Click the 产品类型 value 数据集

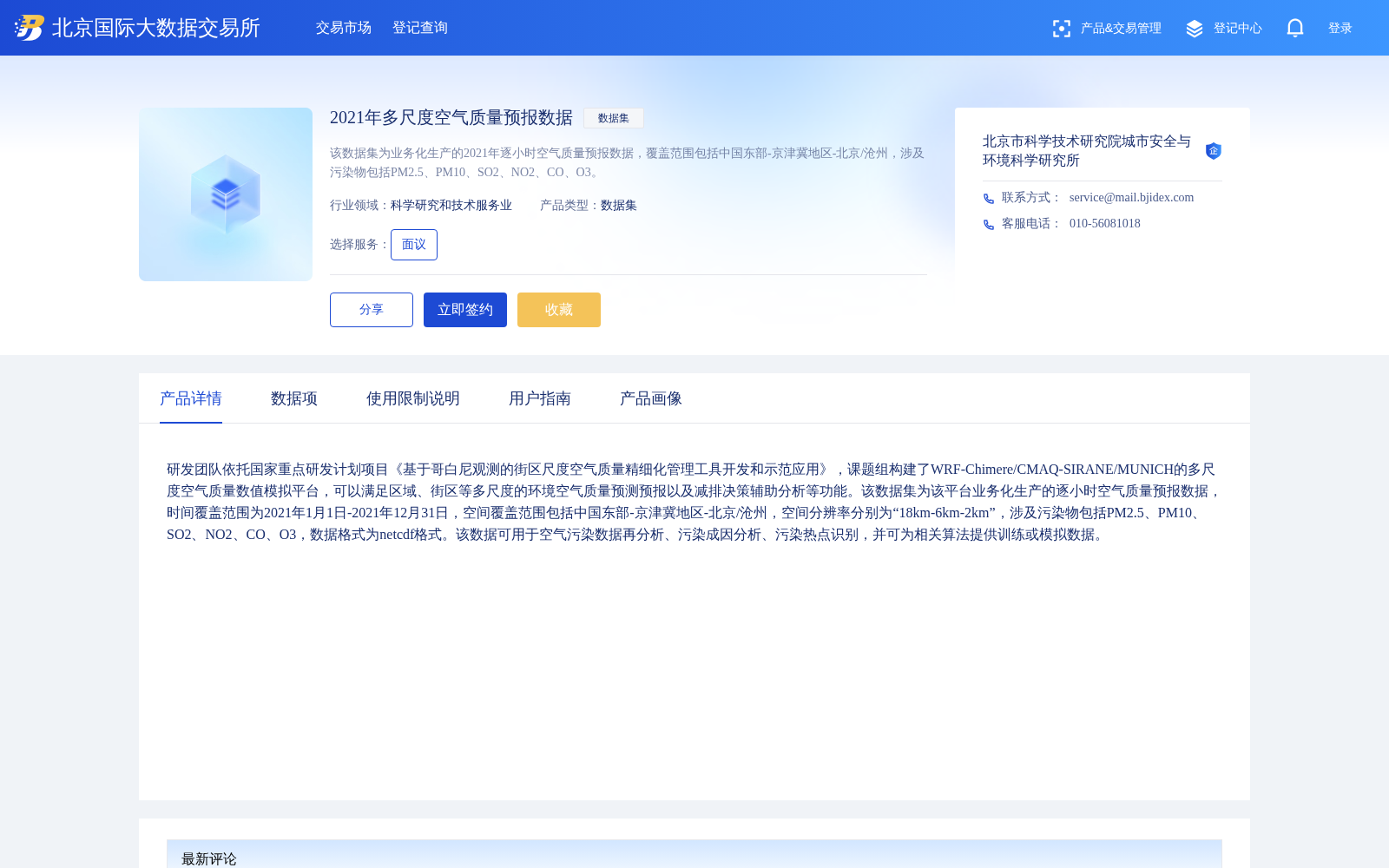[619, 206]
